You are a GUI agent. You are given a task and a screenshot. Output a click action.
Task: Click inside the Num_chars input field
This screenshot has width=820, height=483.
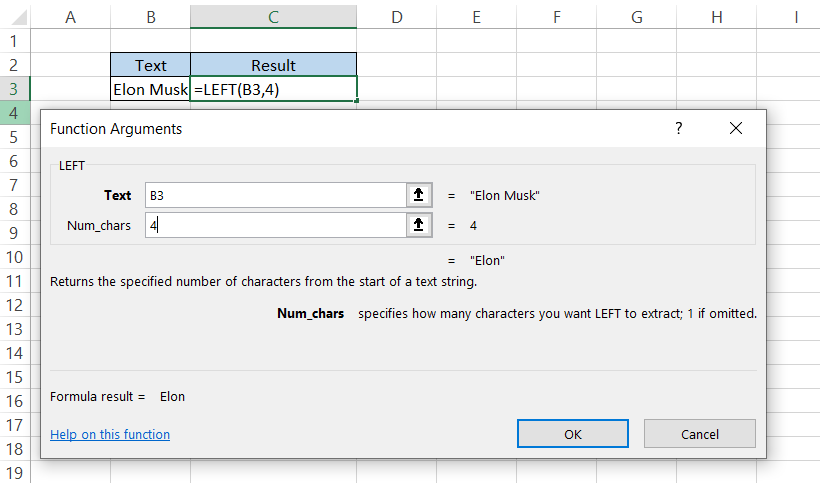pyautogui.click(x=275, y=225)
